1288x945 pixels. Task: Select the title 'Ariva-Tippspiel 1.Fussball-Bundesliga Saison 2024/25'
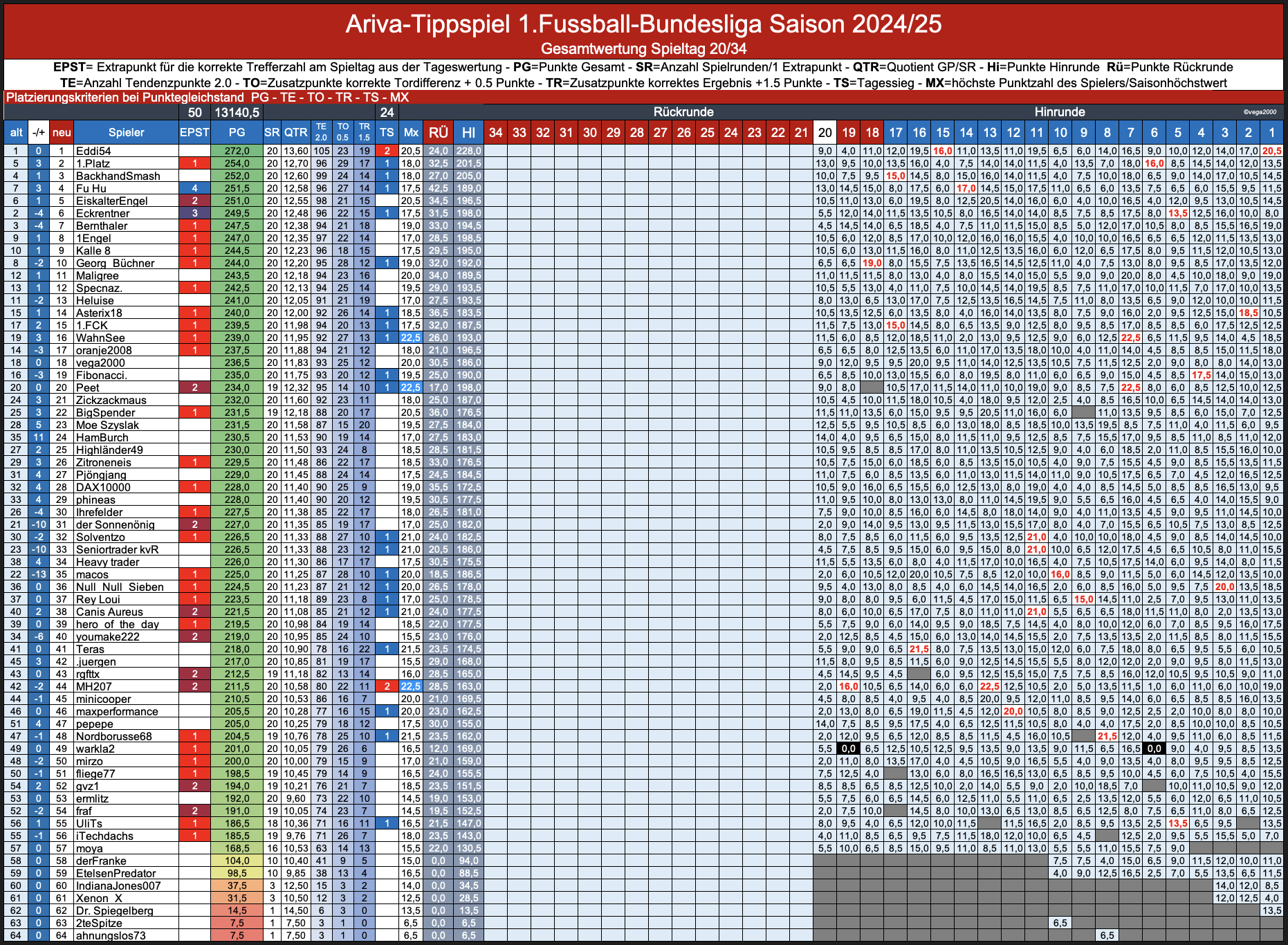(643, 24)
